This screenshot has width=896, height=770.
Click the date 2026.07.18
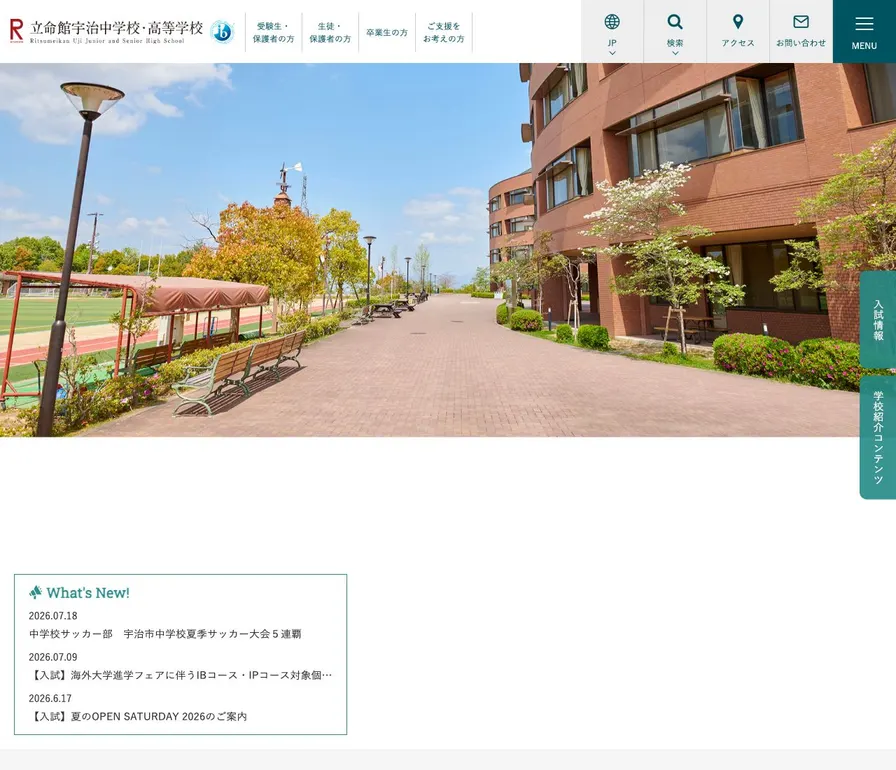53,616
